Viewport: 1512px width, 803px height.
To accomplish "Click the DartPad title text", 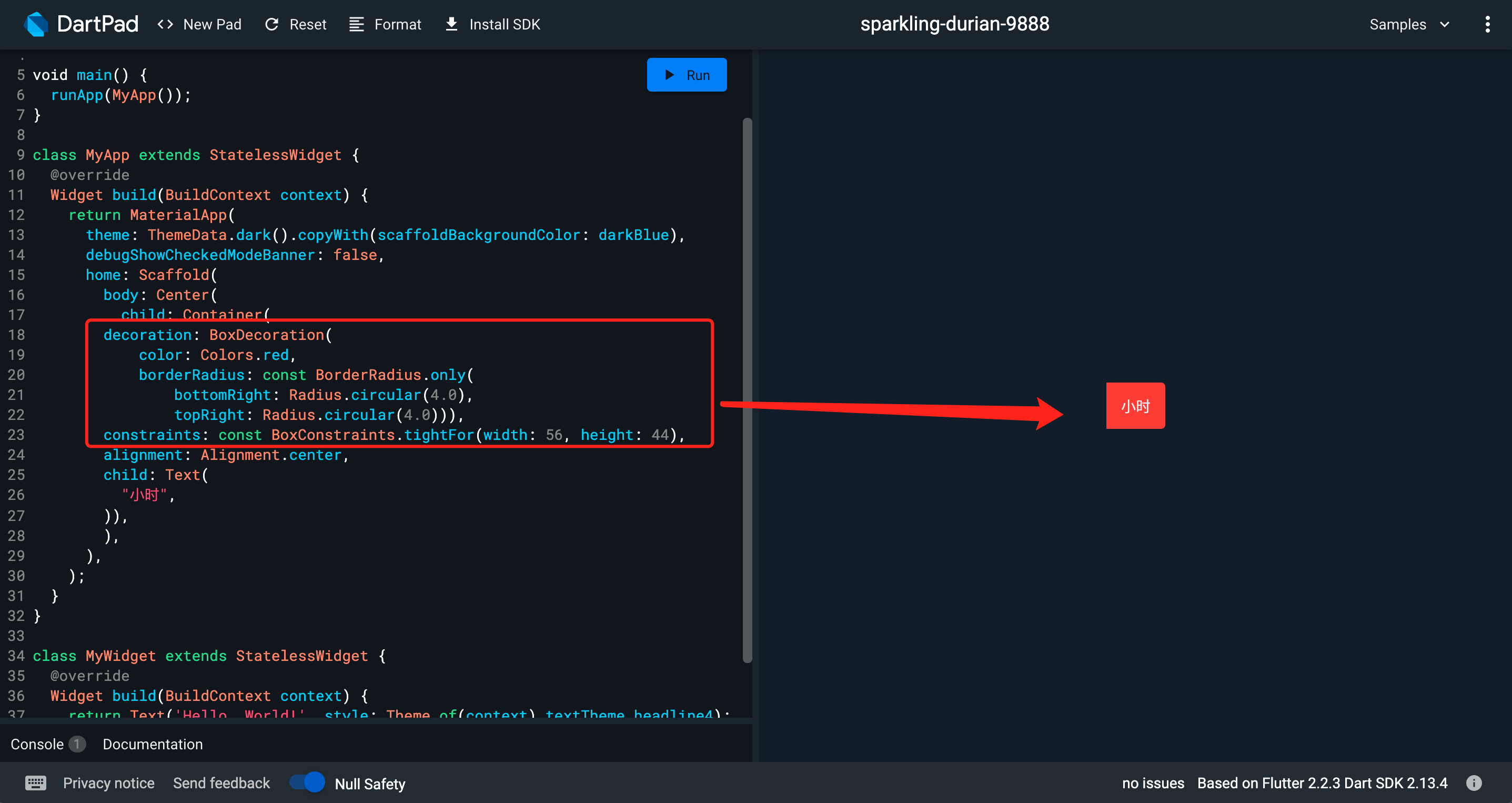I will pos(97,24).
